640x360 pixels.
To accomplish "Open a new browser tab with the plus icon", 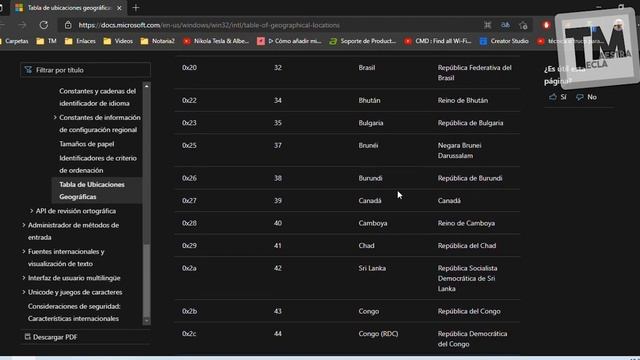I will tap(136, 8).
